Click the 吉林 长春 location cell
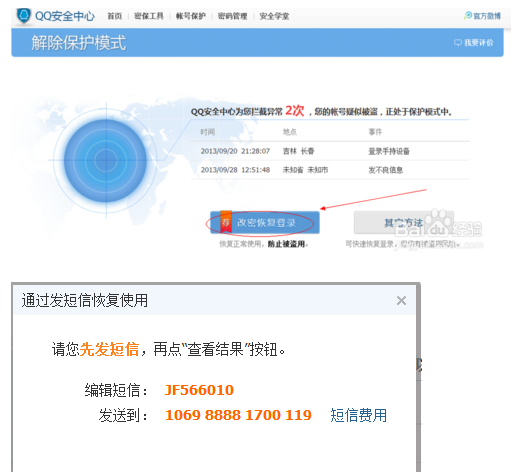Viewport: 517px width, 472px height. [x=298, y=151]
